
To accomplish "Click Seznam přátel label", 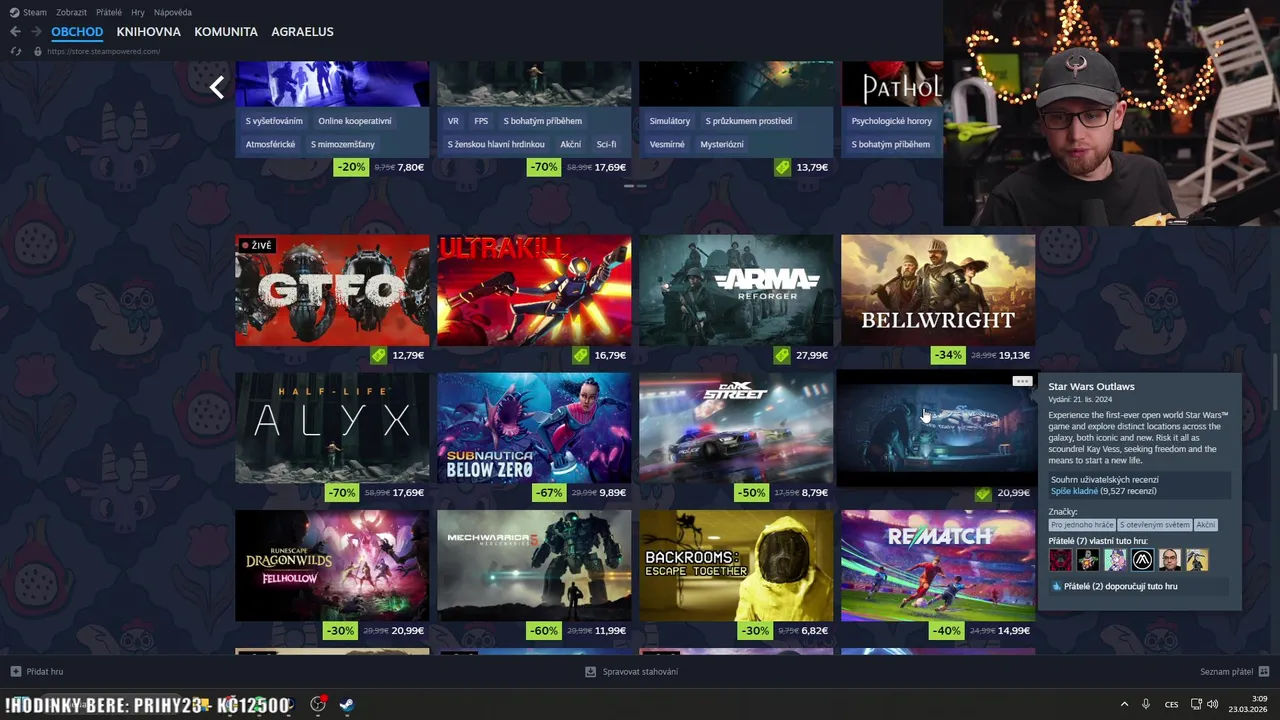I will (x=1226, y=671).
